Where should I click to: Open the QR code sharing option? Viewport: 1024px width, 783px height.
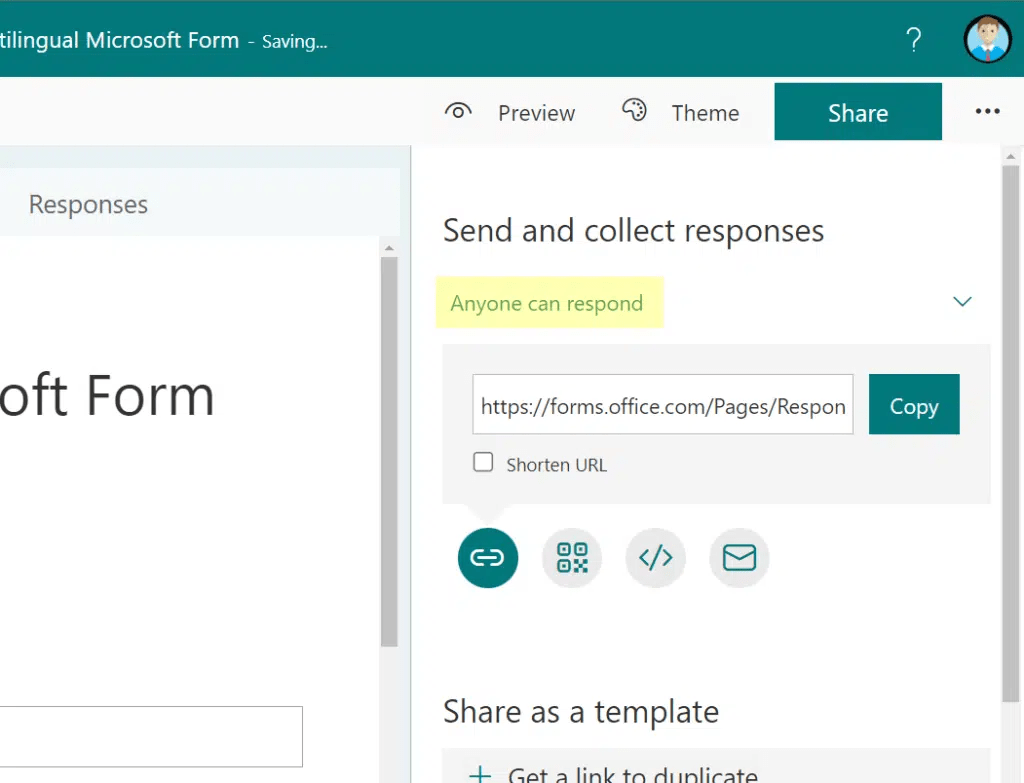tap(572, 558)
